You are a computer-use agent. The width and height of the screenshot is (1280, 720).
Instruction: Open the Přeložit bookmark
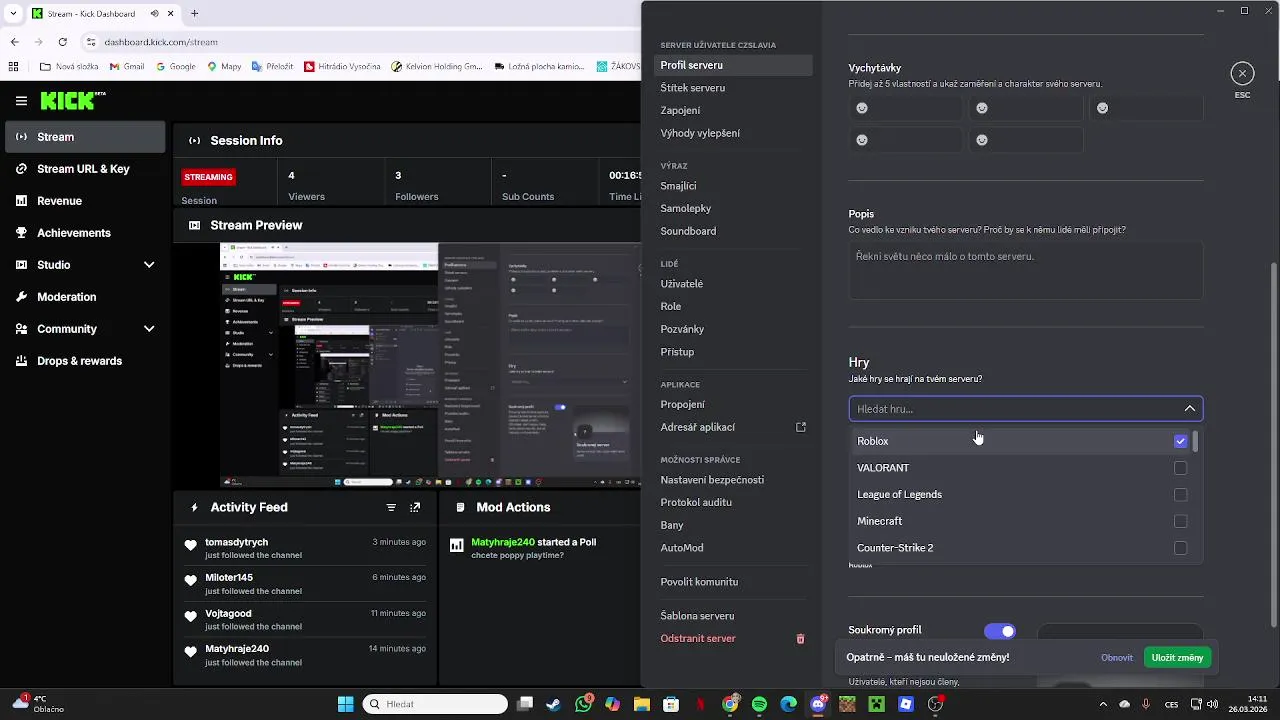coord(273,67)
